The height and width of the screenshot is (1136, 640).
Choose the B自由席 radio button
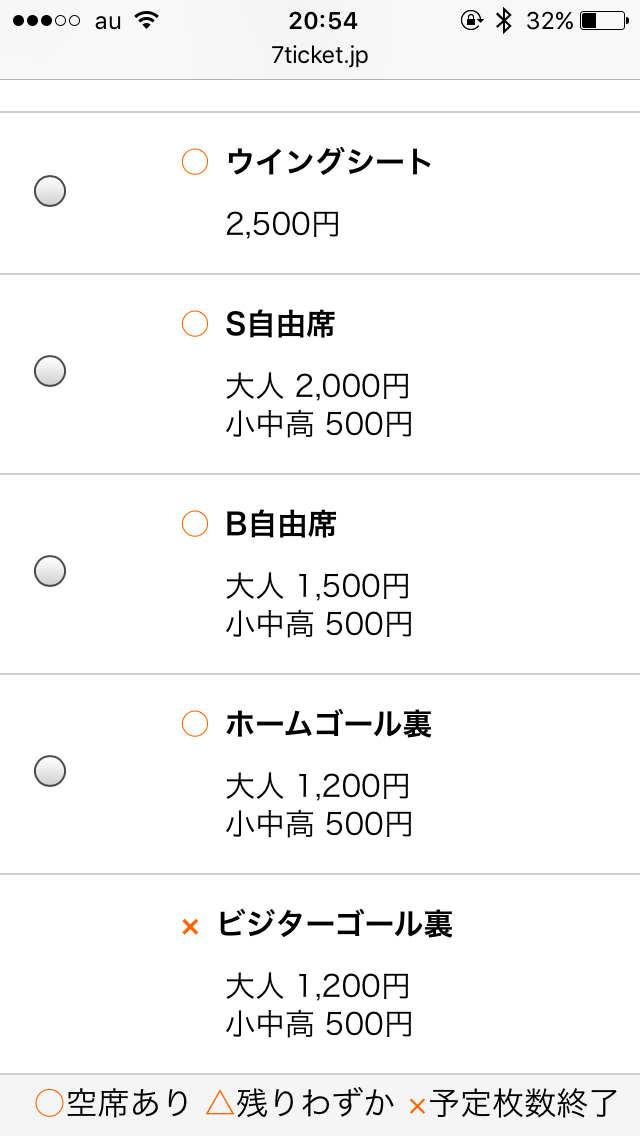coord(50,571)
